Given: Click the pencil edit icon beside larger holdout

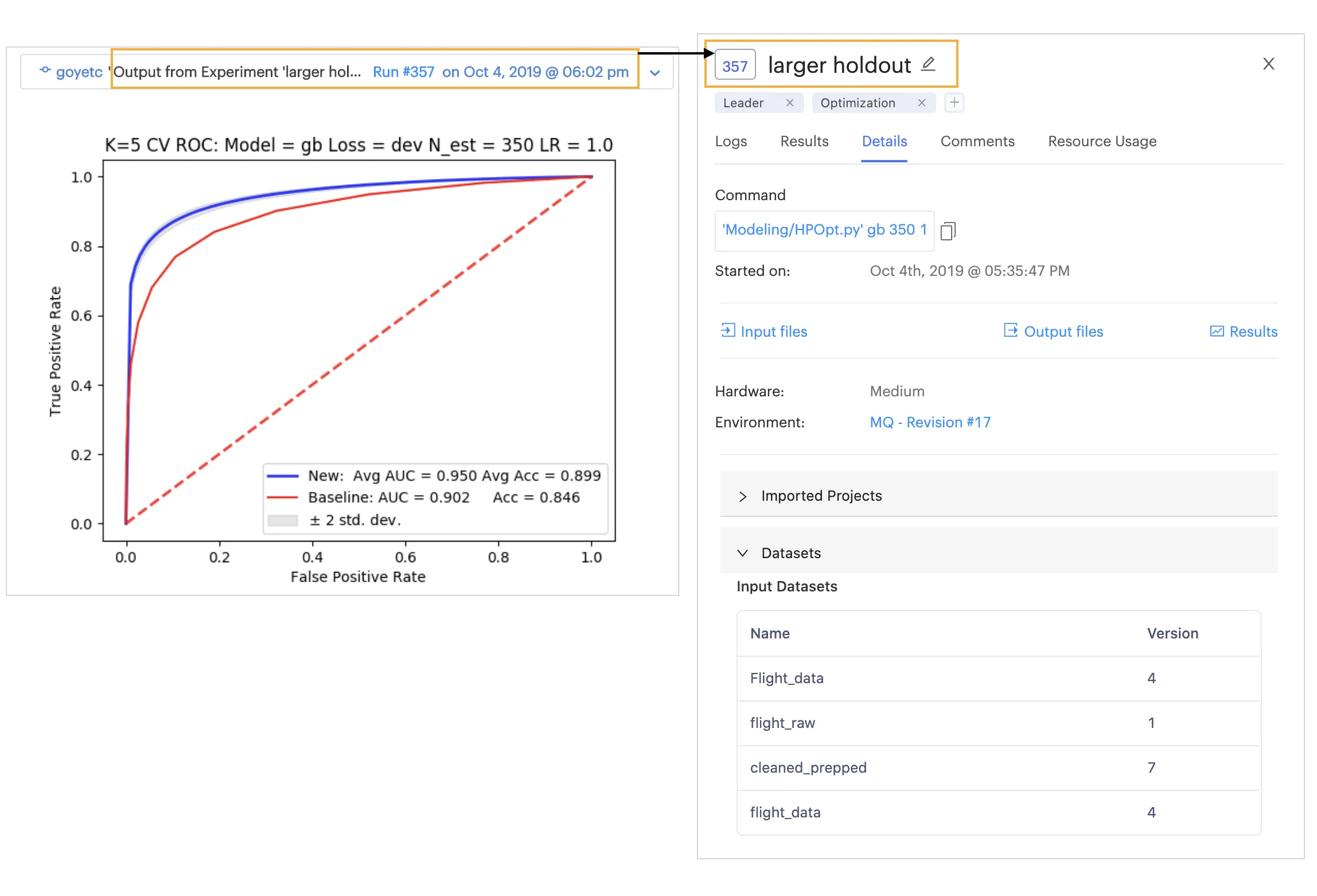Looking at the screenshot, I should point(928,64).
